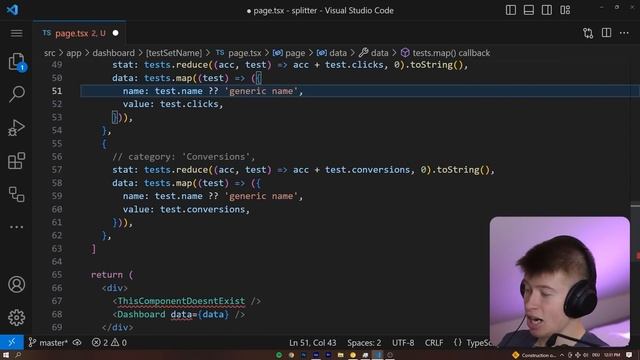Open problems errors and warnings indicator
640x360 pixels.
pos(109,342)
